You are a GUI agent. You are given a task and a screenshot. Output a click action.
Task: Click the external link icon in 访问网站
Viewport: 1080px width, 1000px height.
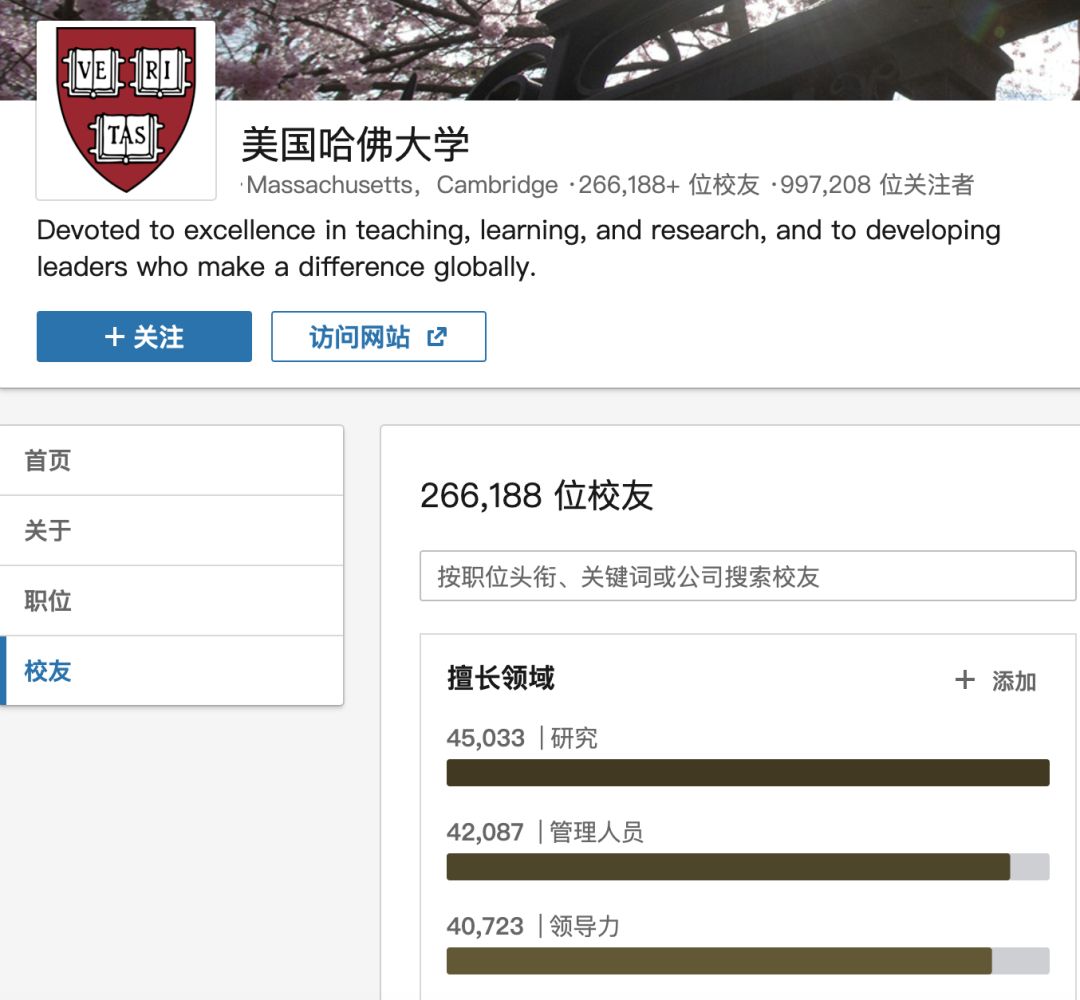[x=437, y=337]
